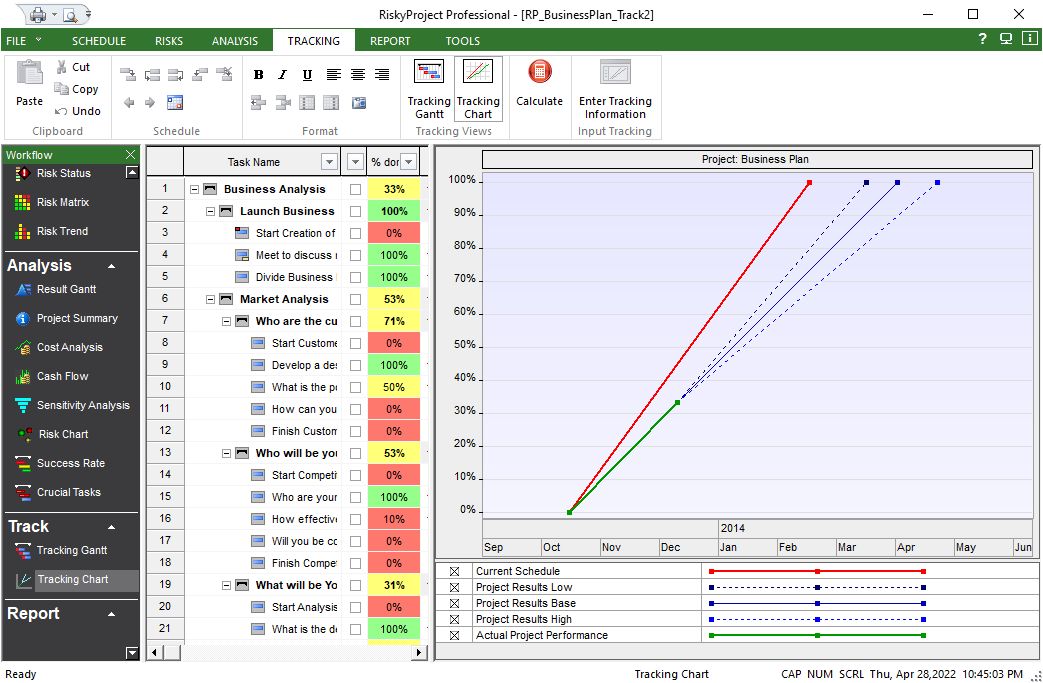Screen dimensions: 1043x683
Task: Click Enter Tracking Information in the ribbon
Action: pyautogui.click(x=615, y=89)
